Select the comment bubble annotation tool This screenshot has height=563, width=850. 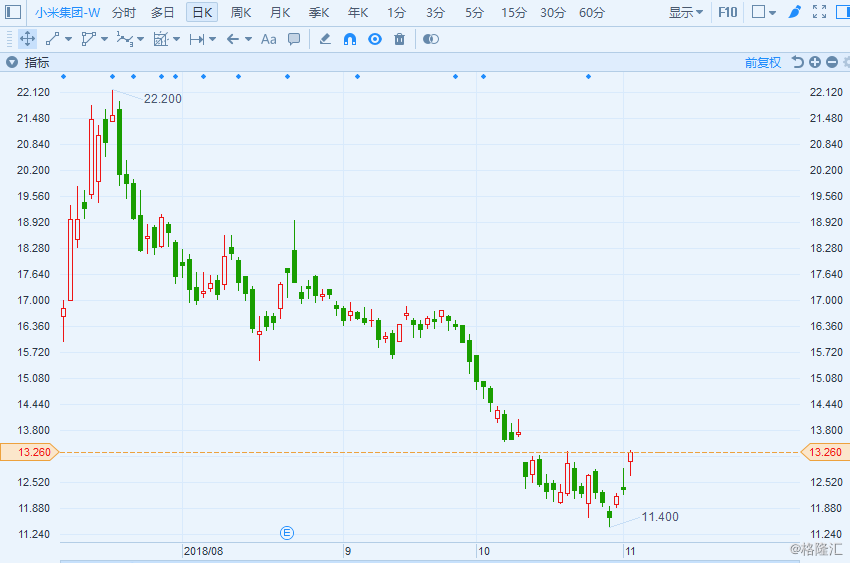pos(294,39)
